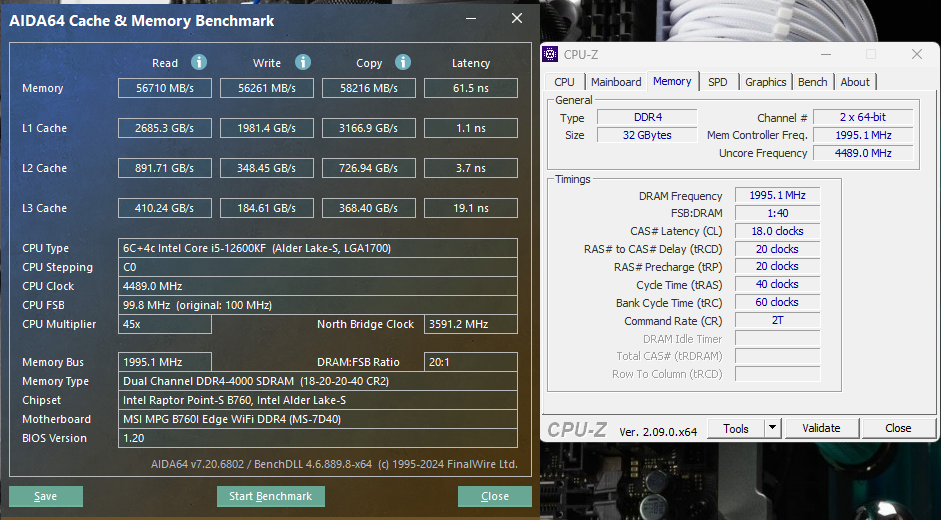Click the CPU Multiplier value 45x

(x=164, y=324)
